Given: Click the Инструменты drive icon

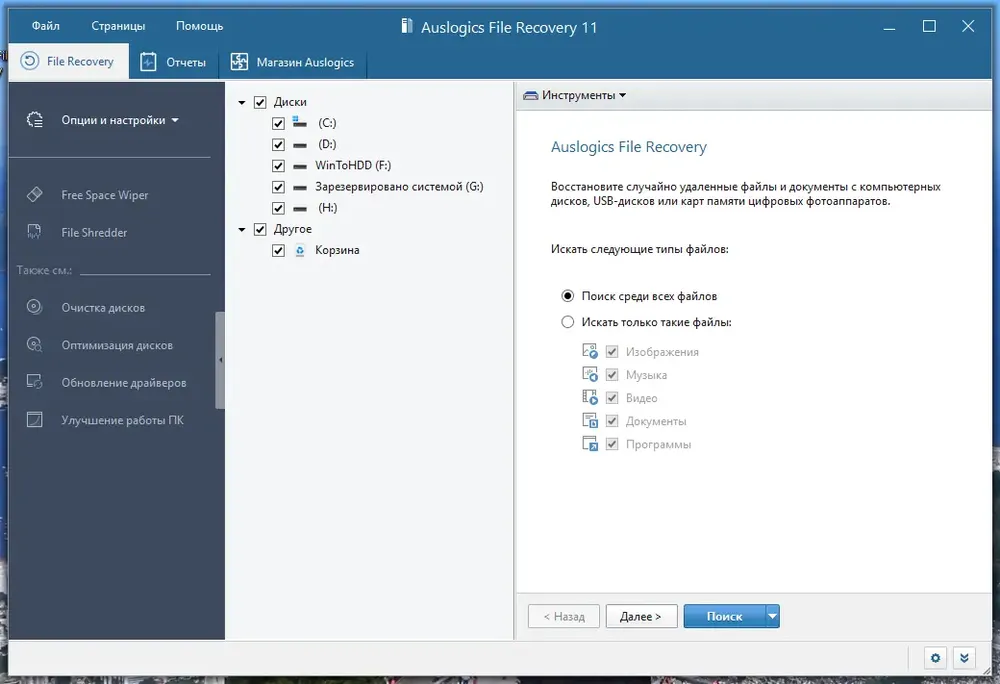Looking at the screenshot, I should pos(530,96).
